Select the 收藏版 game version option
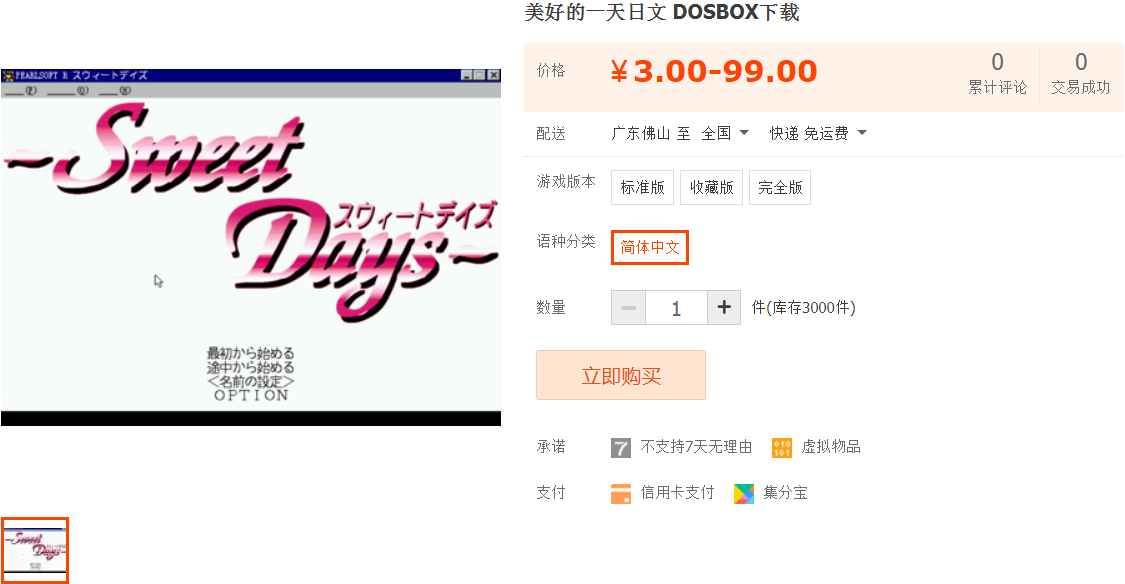Screen dimensions: 1125x584 [711, 187]
